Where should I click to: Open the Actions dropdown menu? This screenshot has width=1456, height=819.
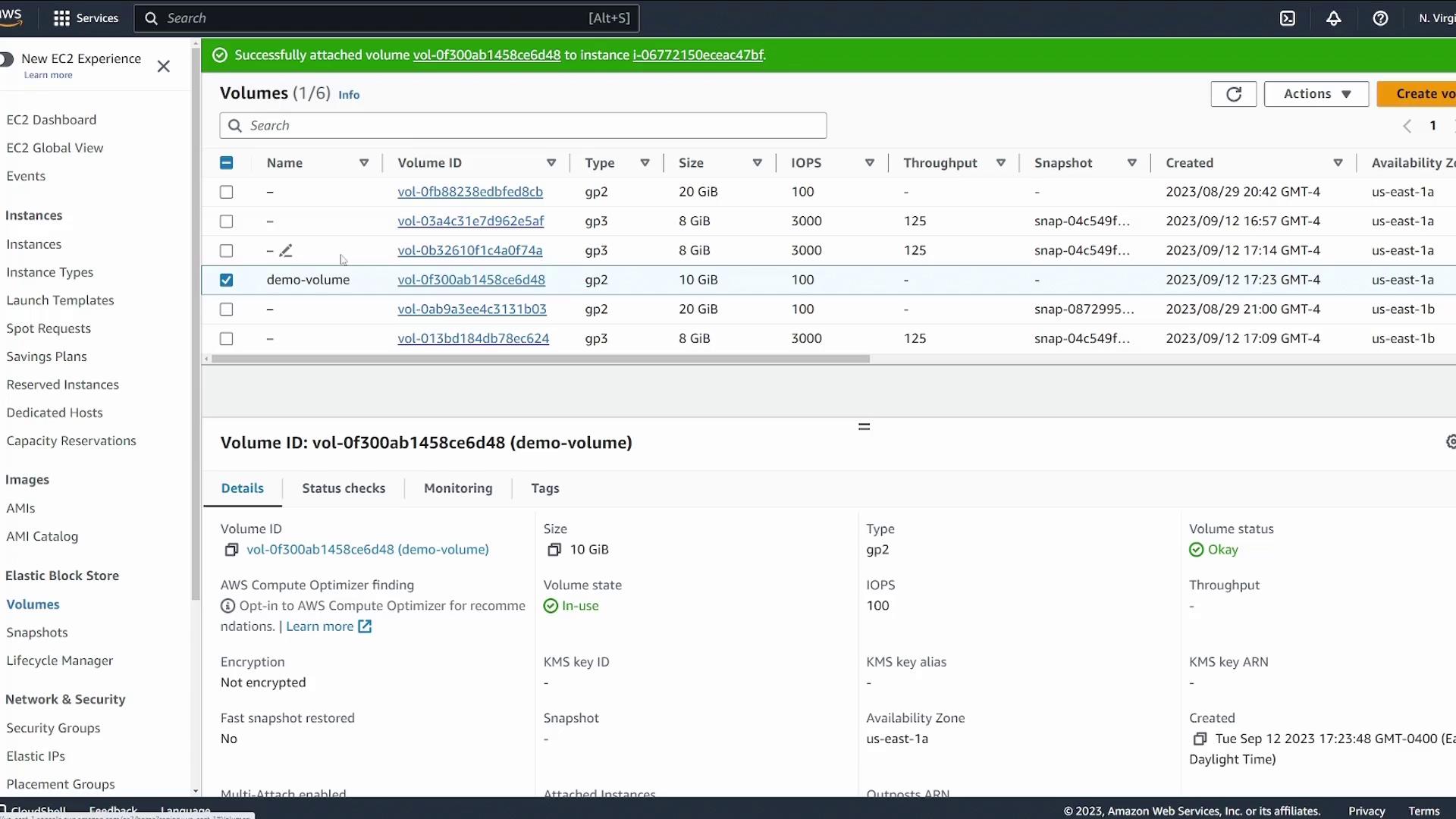click(x=1316, y=94)
